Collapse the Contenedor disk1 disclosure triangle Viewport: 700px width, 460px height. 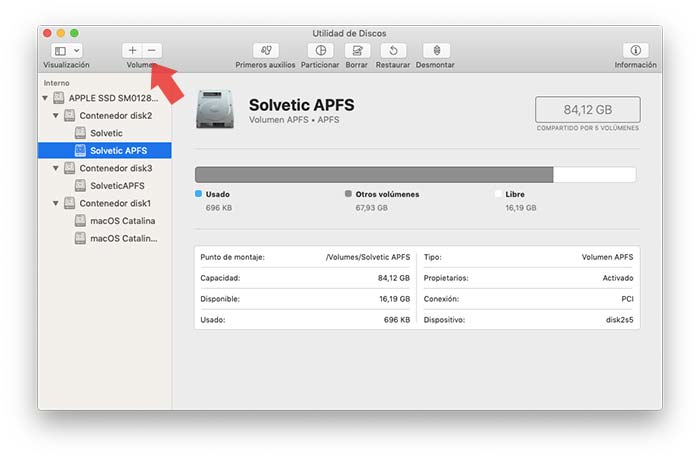56,203
